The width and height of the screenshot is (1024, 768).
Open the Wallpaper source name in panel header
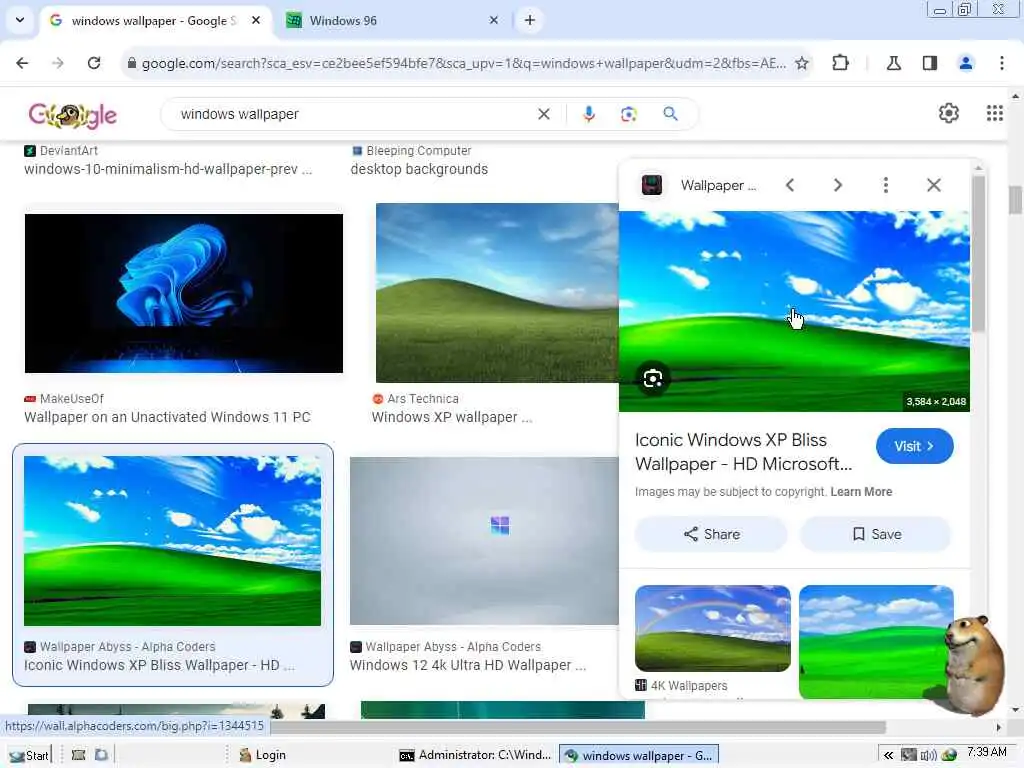pos(718,185)
